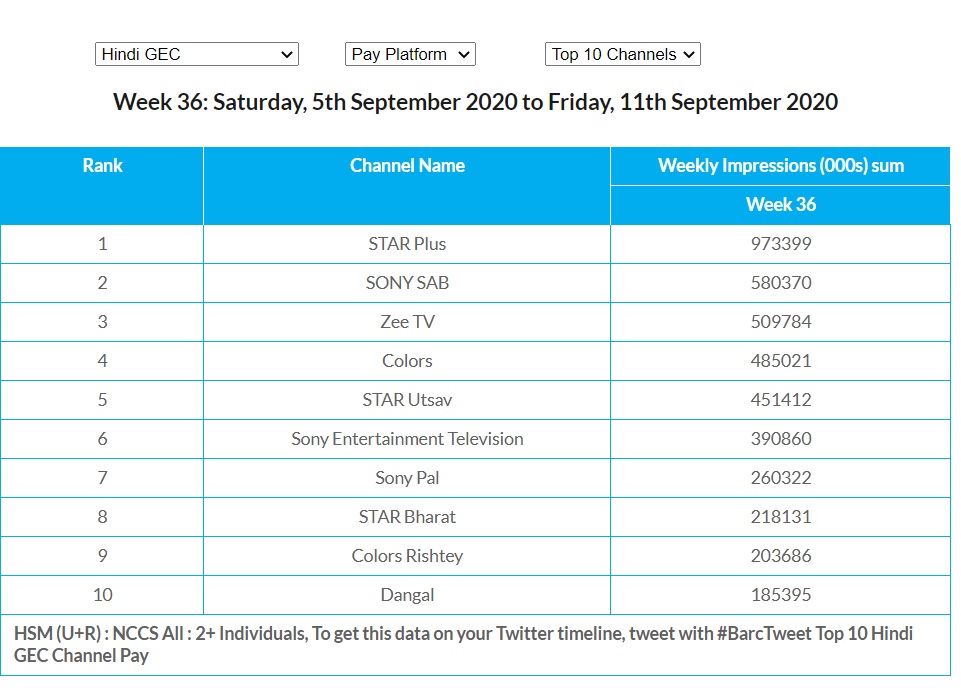This screenshot has height=699, width=961.
Task: Select the Sony Pal channel row
Action: [407, 478]
